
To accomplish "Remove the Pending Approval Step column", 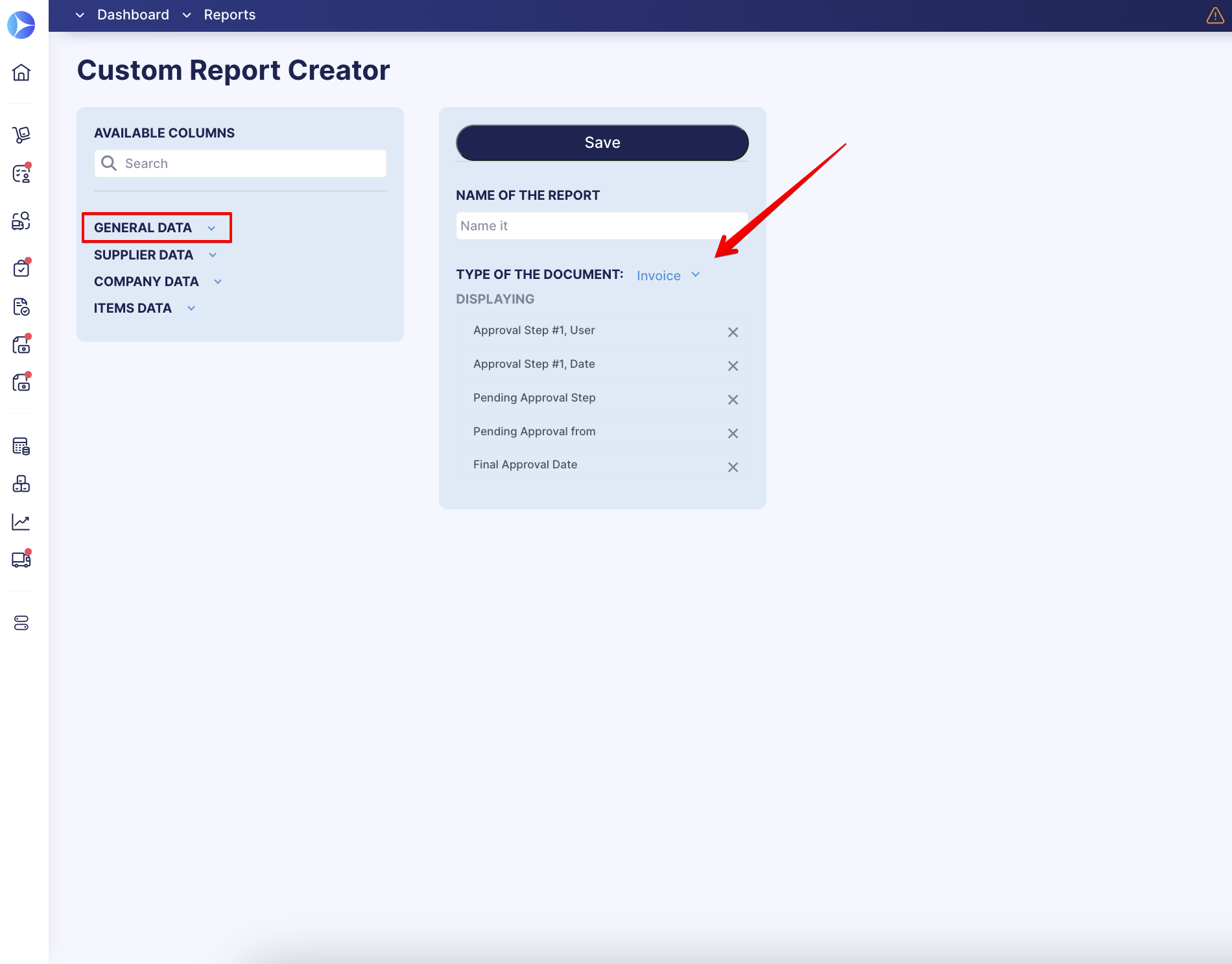I will (x=733, y=400).
